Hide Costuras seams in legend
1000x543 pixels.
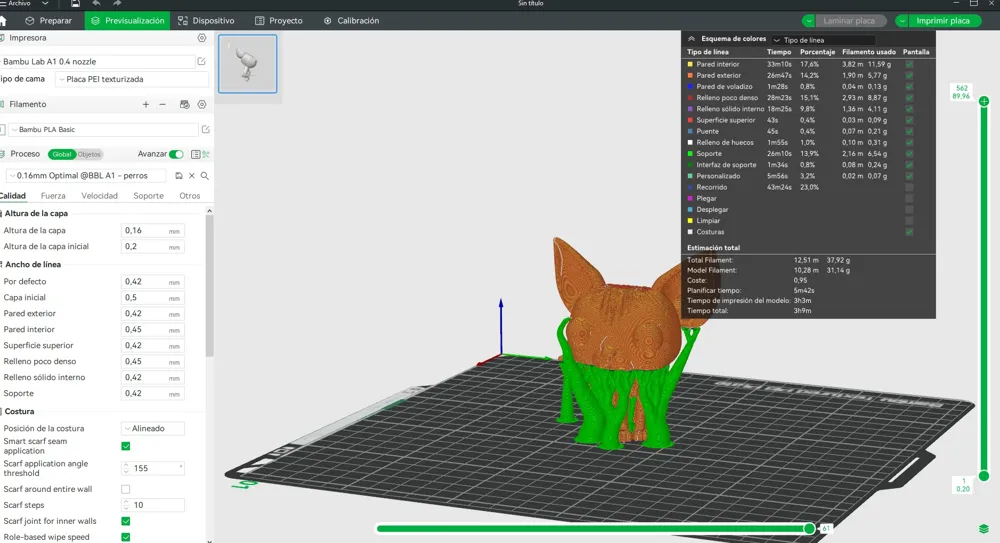(909, 232)
